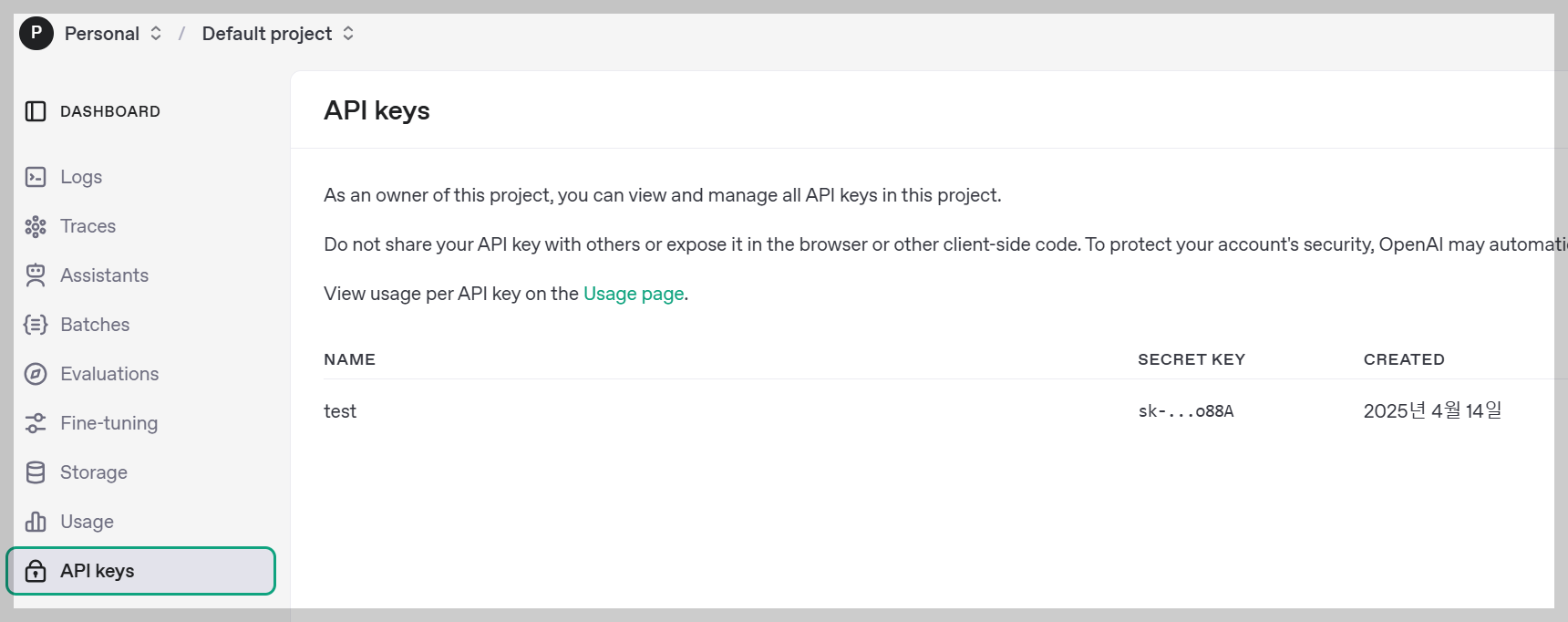1568x622 pixels.
Task: Open the Storage section
Action: (94, 472)
